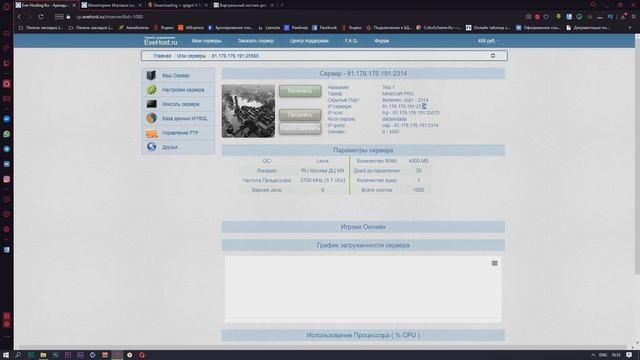Open server console black screen icon
This screenshot has width=640, height=360.
151,104
